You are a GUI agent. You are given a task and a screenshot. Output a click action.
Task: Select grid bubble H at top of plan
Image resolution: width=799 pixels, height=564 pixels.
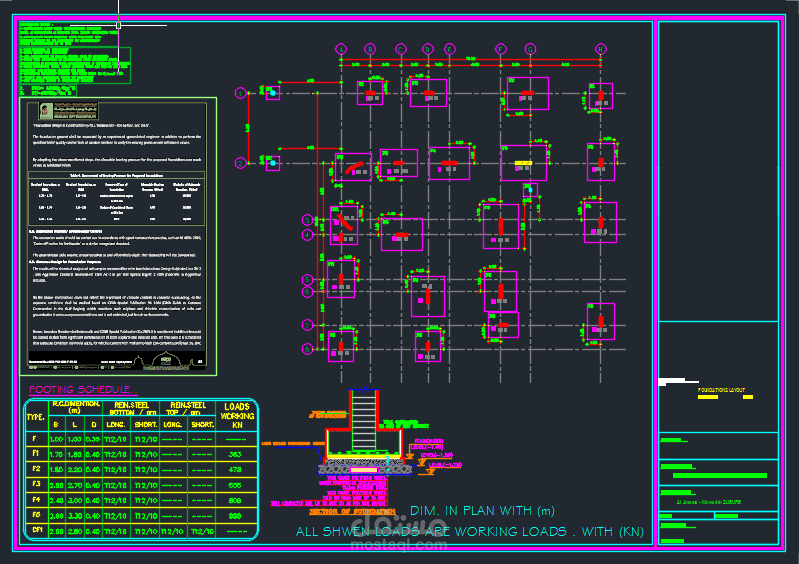coord(601,49)
